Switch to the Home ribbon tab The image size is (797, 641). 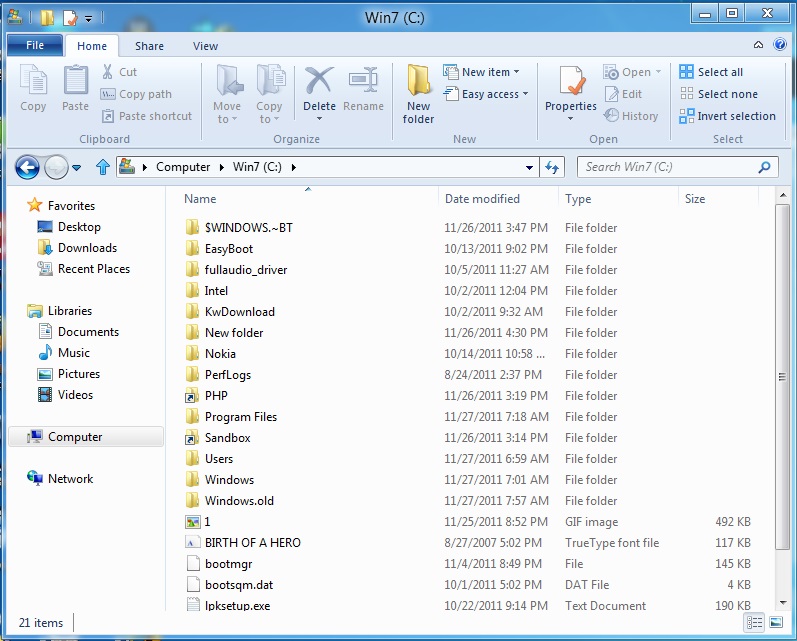coord(92,46)
